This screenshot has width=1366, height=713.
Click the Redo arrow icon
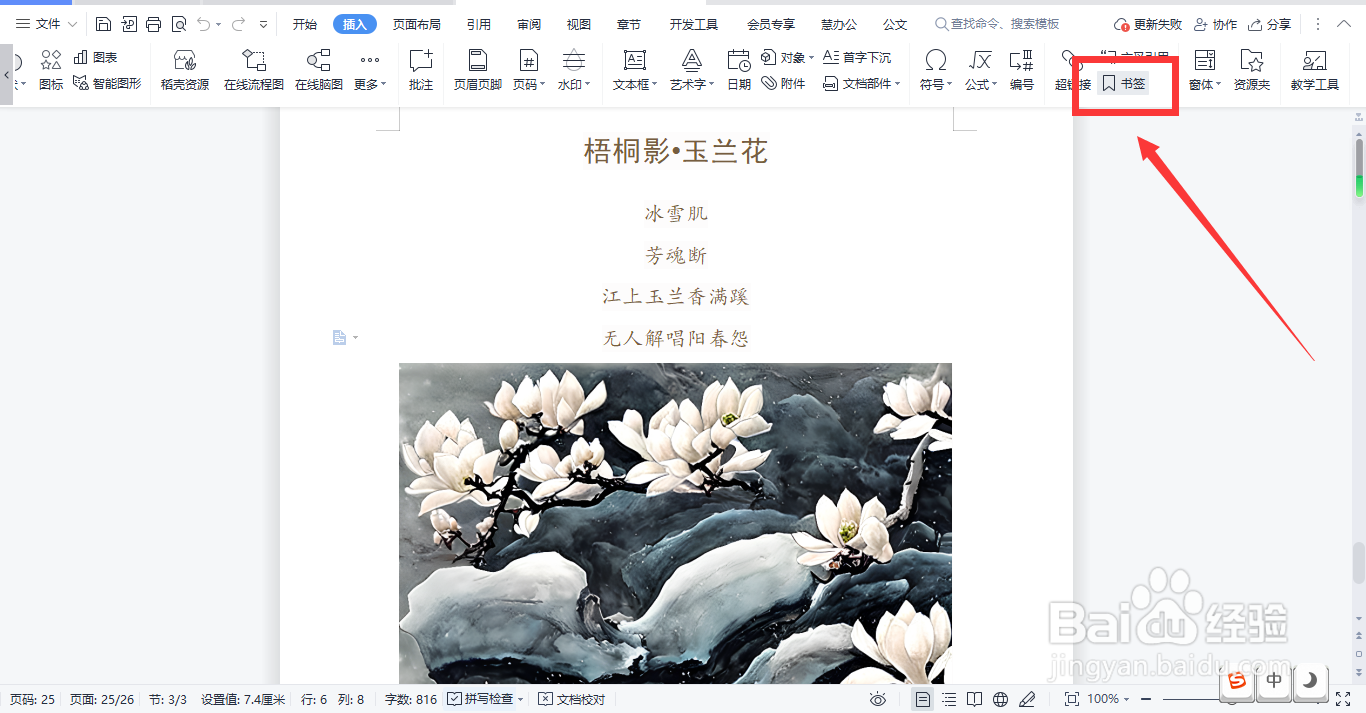click(238, 24)
